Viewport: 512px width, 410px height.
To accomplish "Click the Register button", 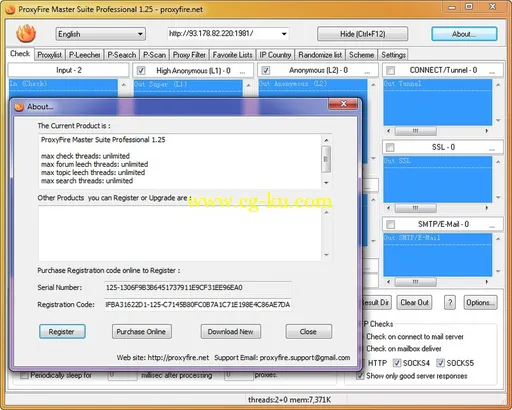I will coord(62,331).
